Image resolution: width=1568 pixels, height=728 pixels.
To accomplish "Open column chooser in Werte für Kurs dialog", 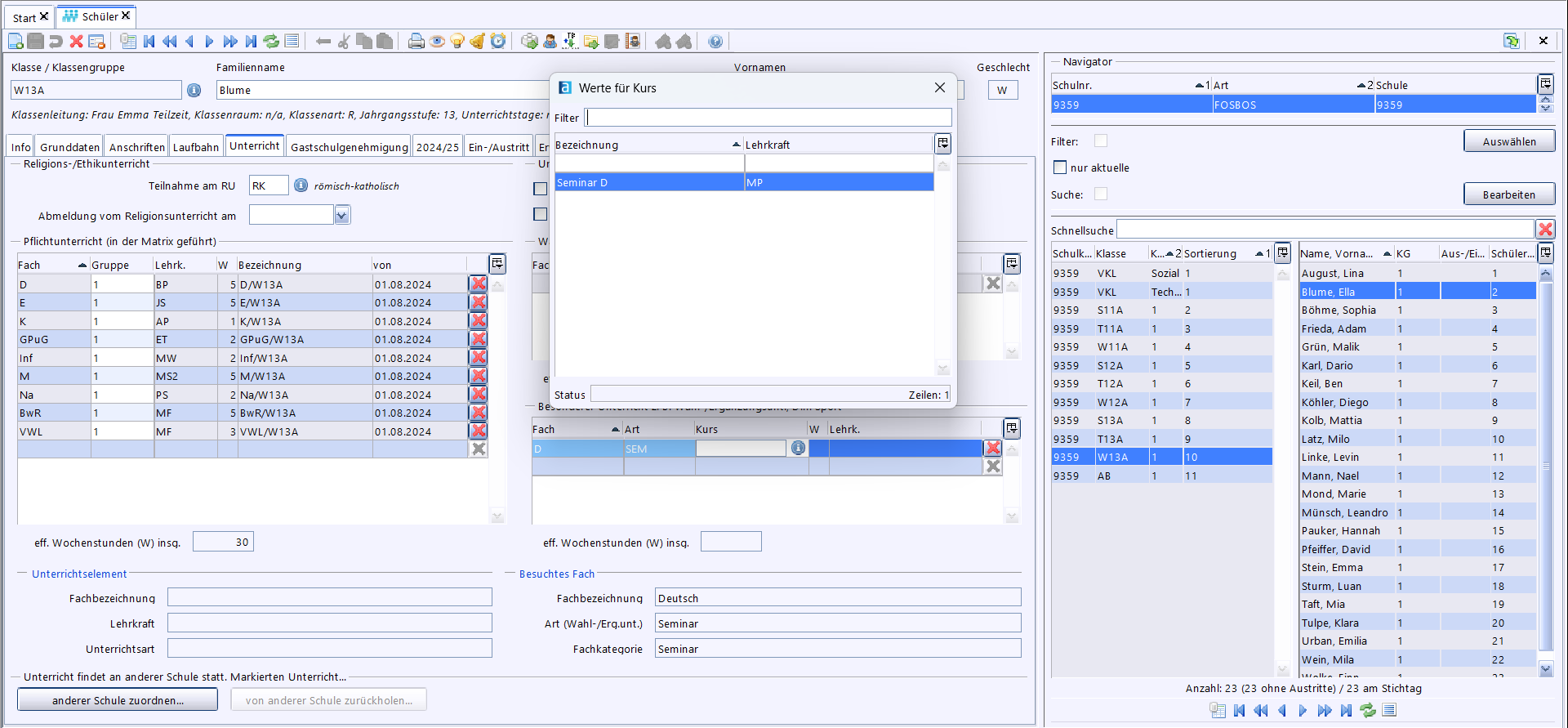I will tap(943, 144).
